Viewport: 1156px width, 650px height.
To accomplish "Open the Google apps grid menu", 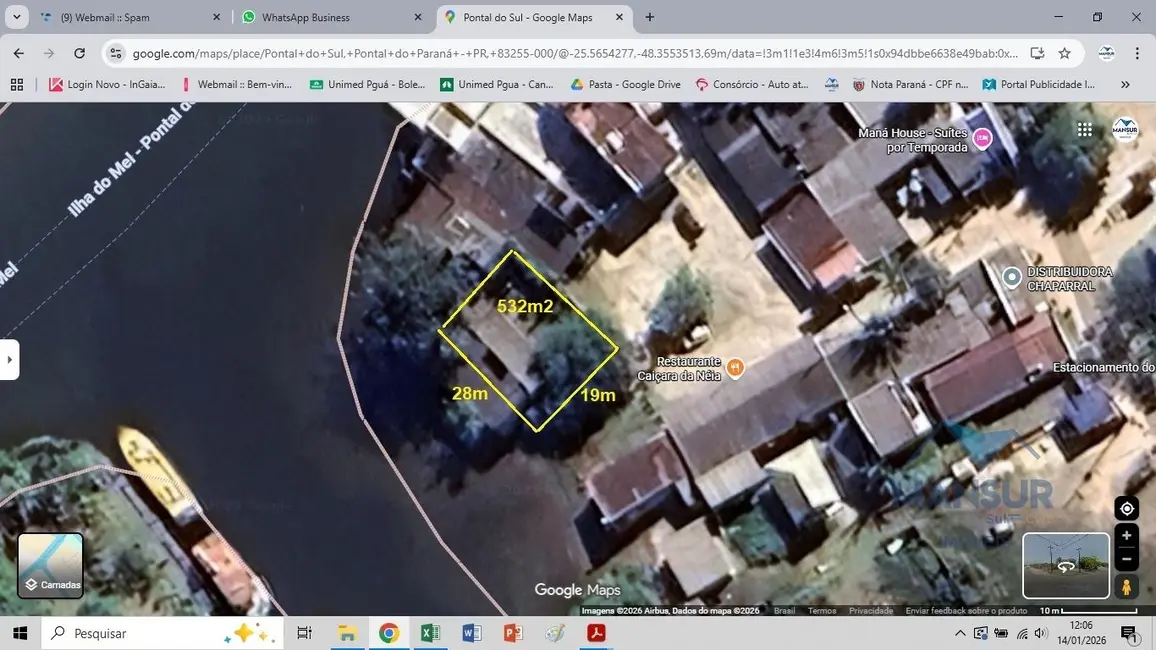I will click(1084, 129).
